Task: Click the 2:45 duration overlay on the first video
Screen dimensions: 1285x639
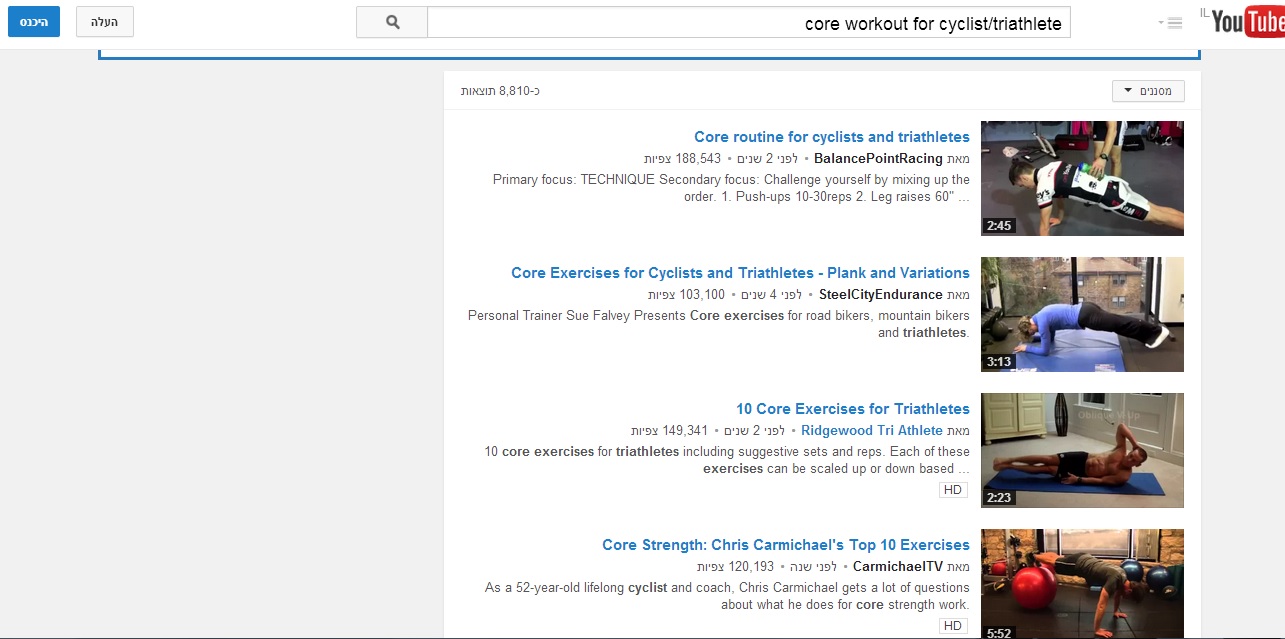Action: point(1000,226)
